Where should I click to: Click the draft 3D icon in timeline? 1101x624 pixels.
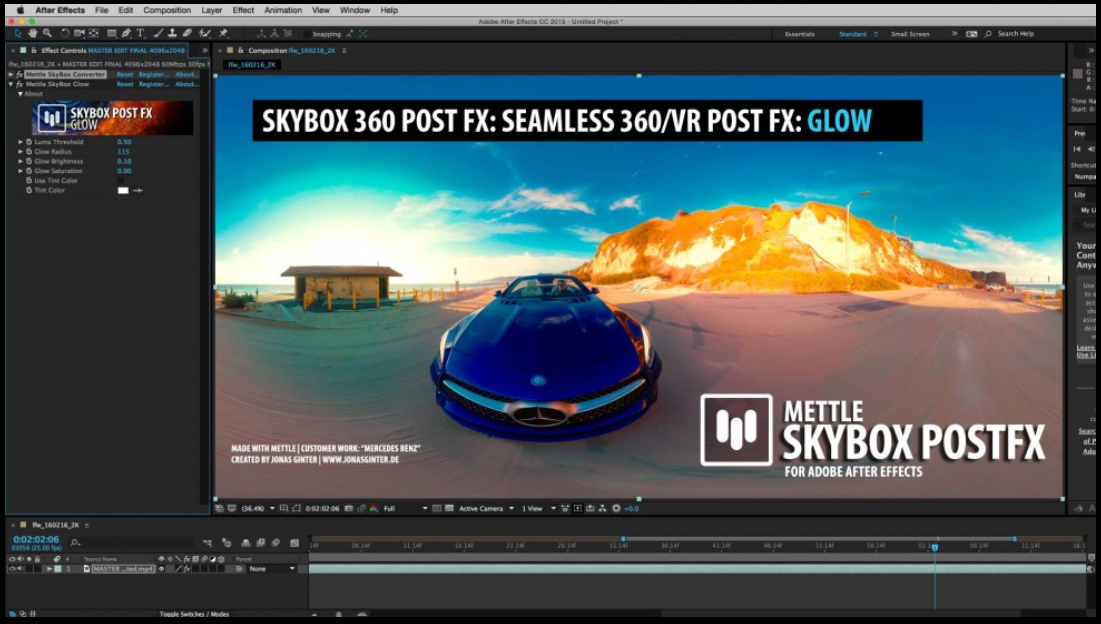coord(227,543)
